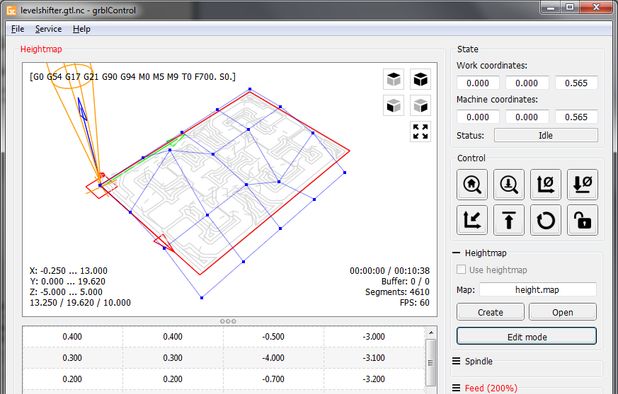Viewport: 618px width, 394px height.
Task: Select the bottom-left cube view icon
Action: tap(394, 105)
